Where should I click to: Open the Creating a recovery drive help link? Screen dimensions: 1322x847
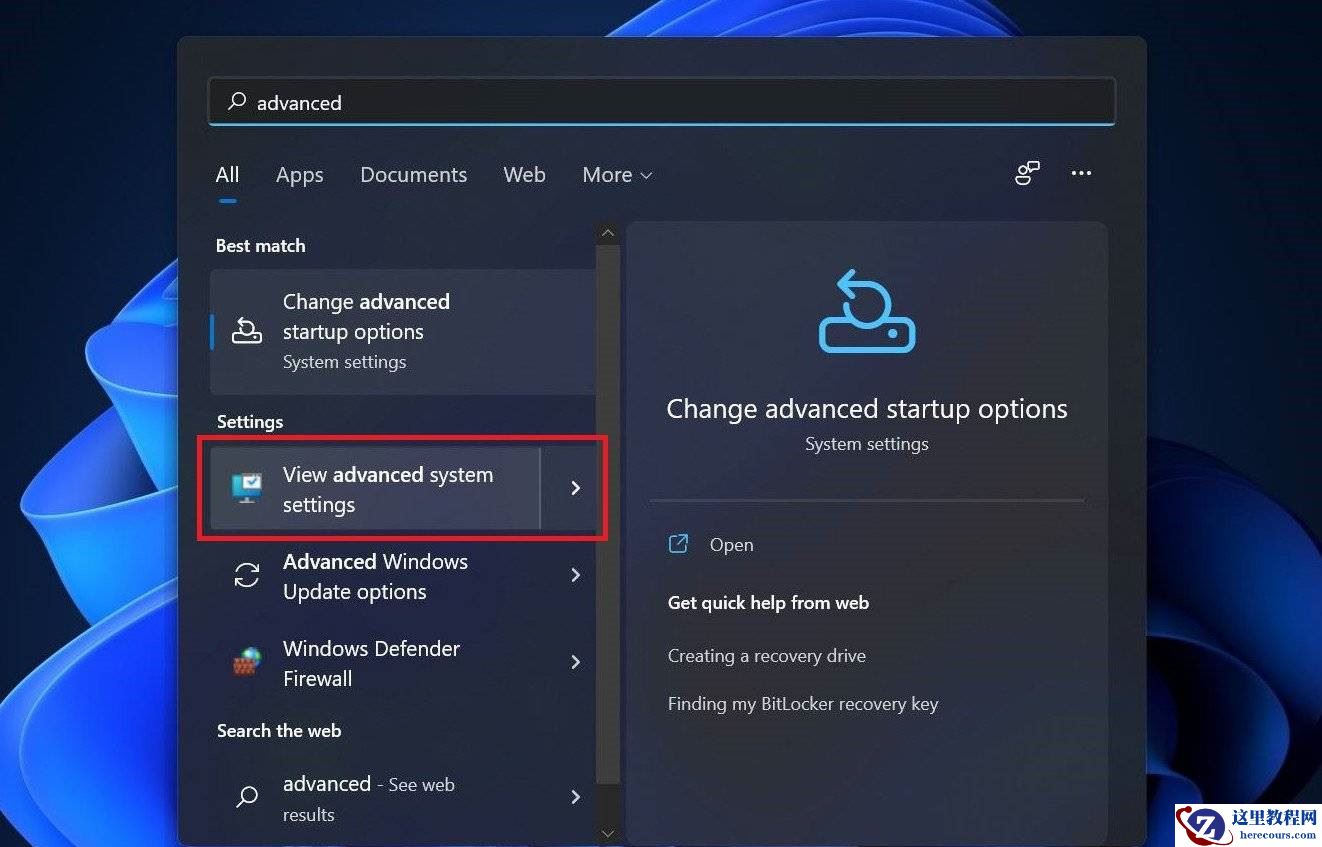tap(766, 656)
